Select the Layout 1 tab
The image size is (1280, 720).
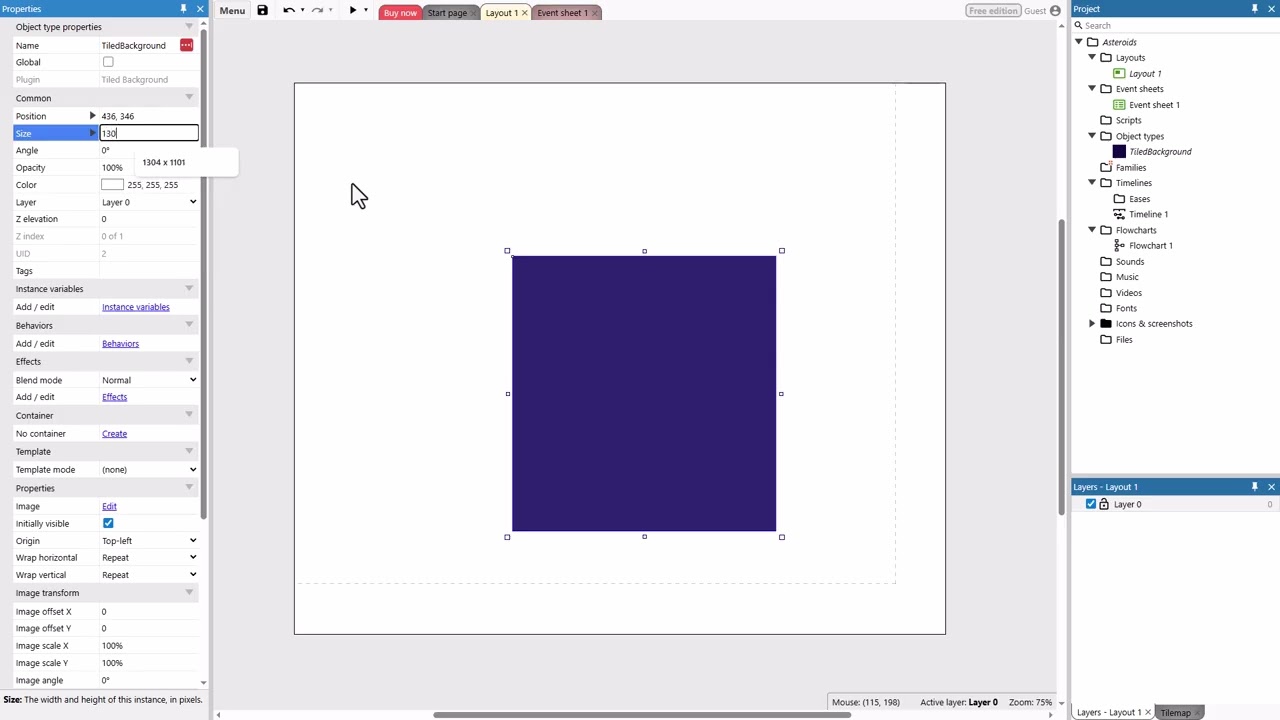[x=501, y=13]
